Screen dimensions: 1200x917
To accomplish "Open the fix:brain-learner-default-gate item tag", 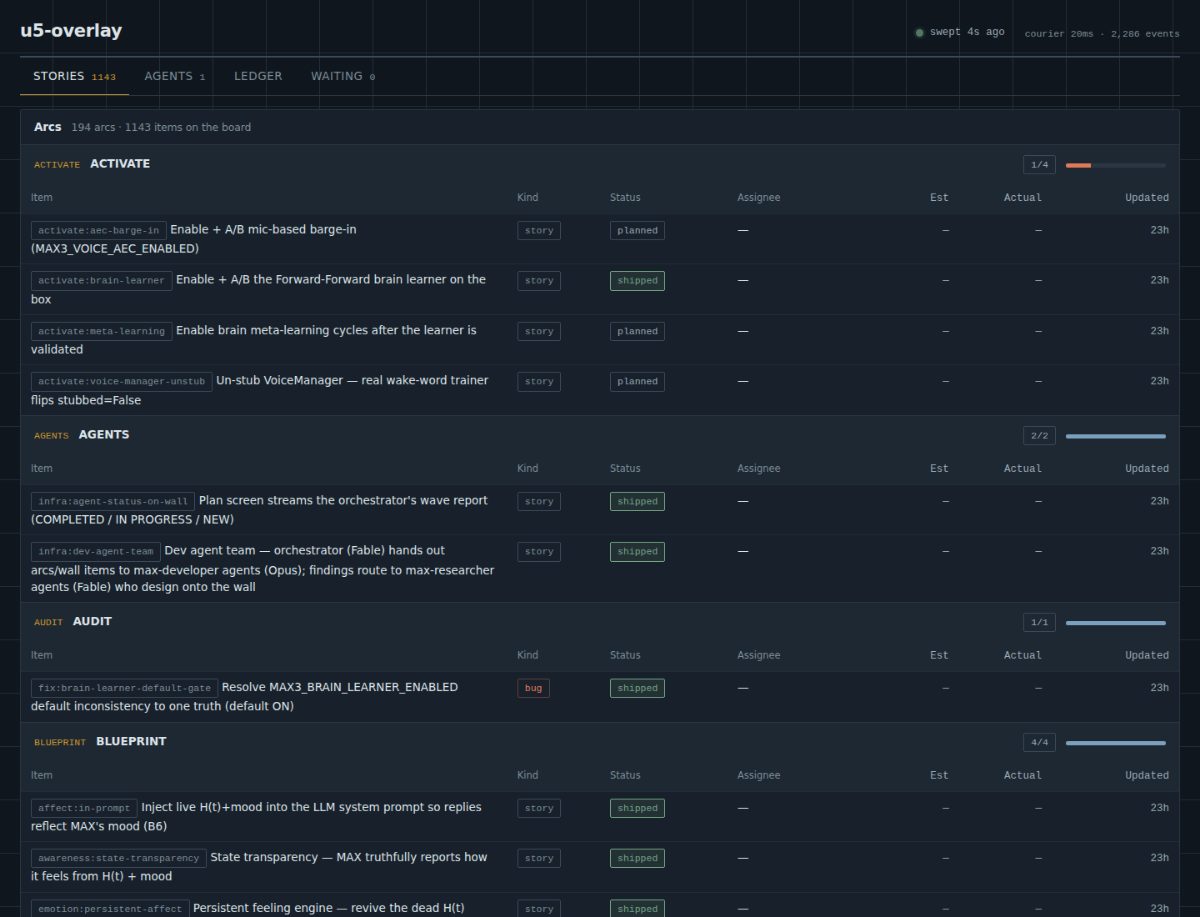I will click(124, 688).
